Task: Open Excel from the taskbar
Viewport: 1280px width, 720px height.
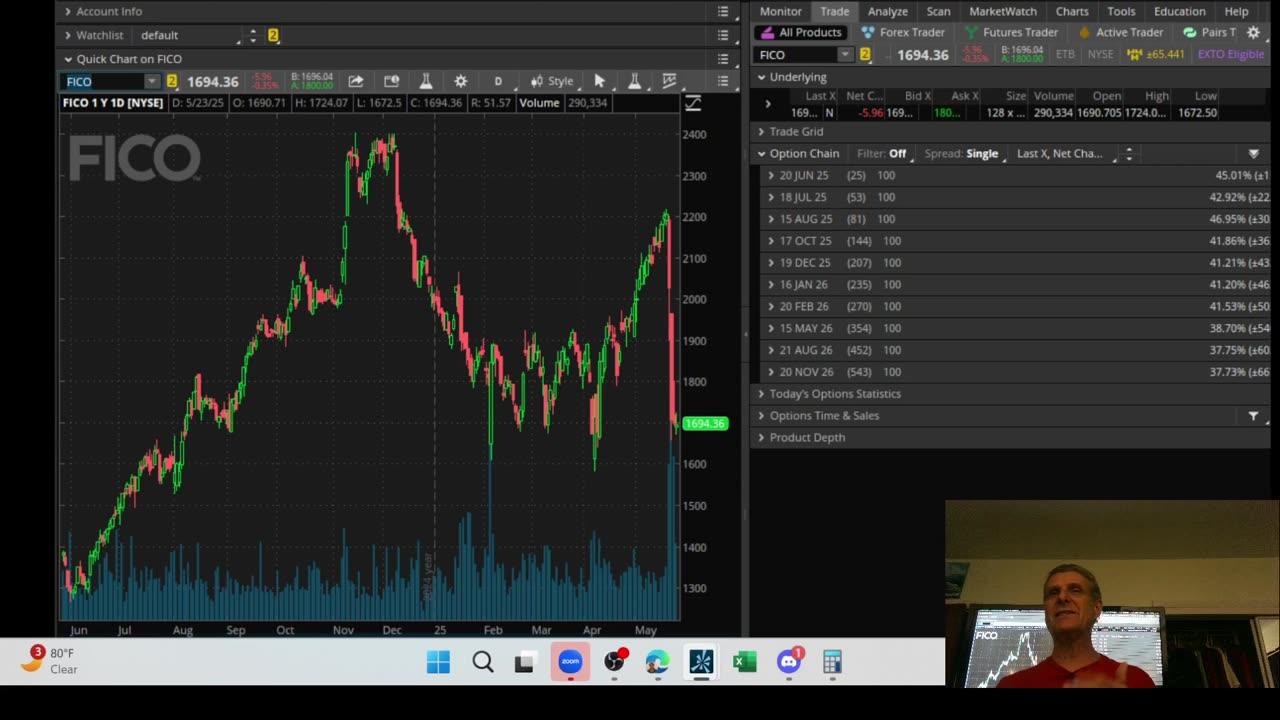Action: 745,662
